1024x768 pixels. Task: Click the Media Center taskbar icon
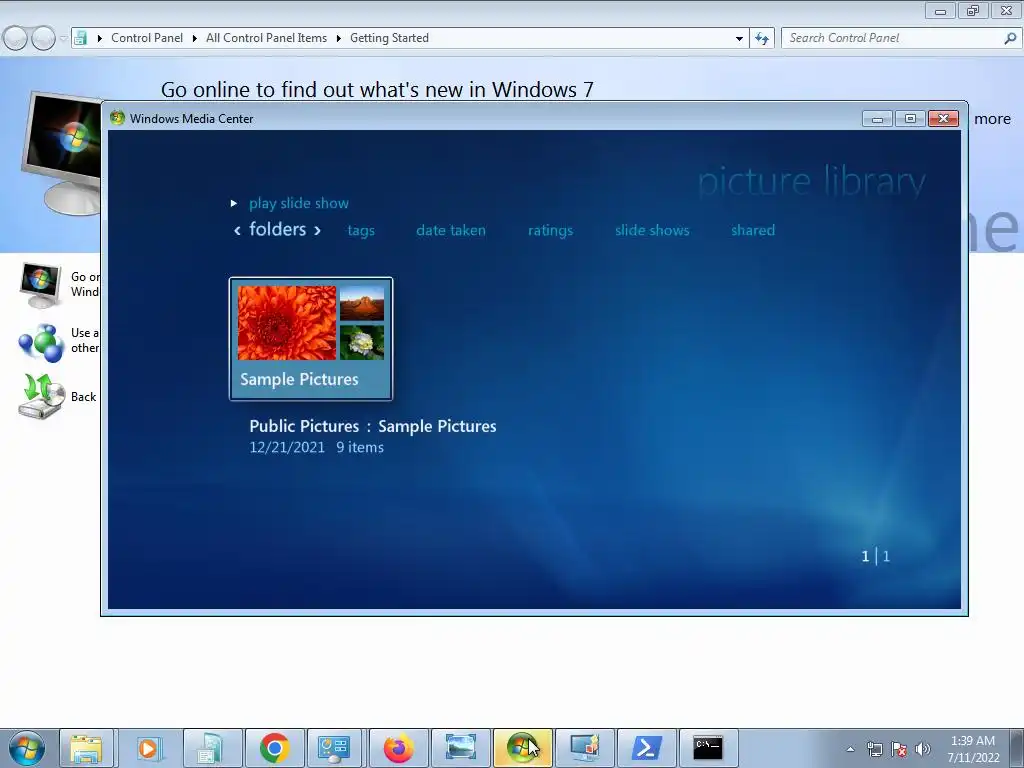coord(522,748)
